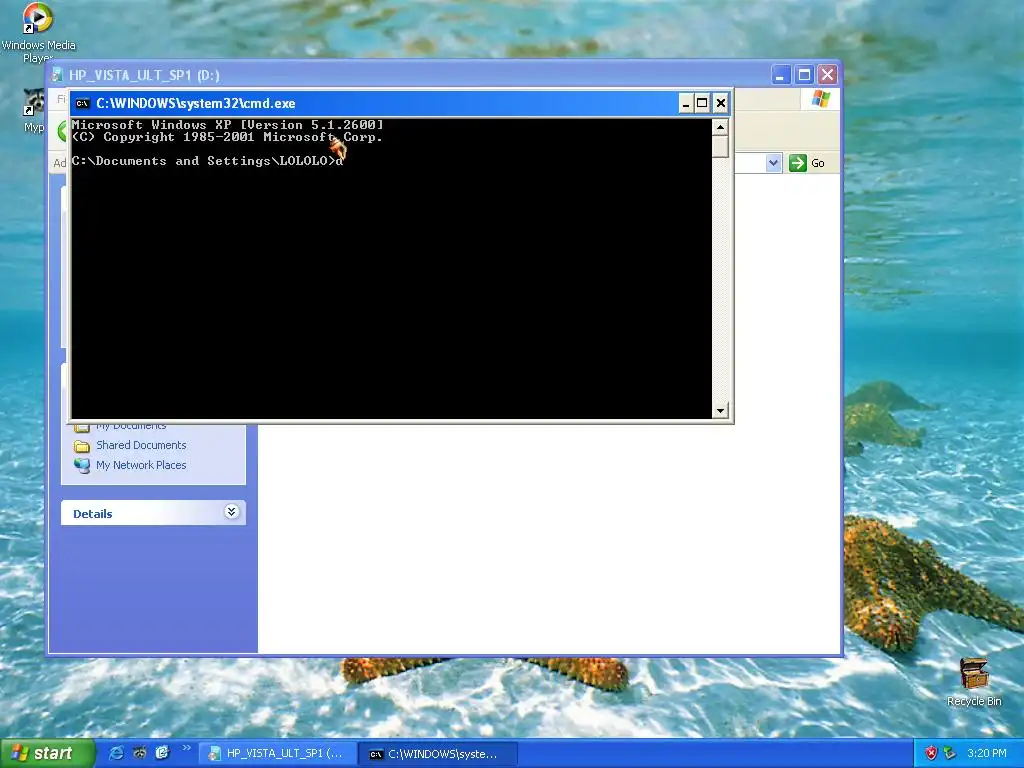Click the red security shield tray icon
The image size is (1024, 768).
pos(931,753)
